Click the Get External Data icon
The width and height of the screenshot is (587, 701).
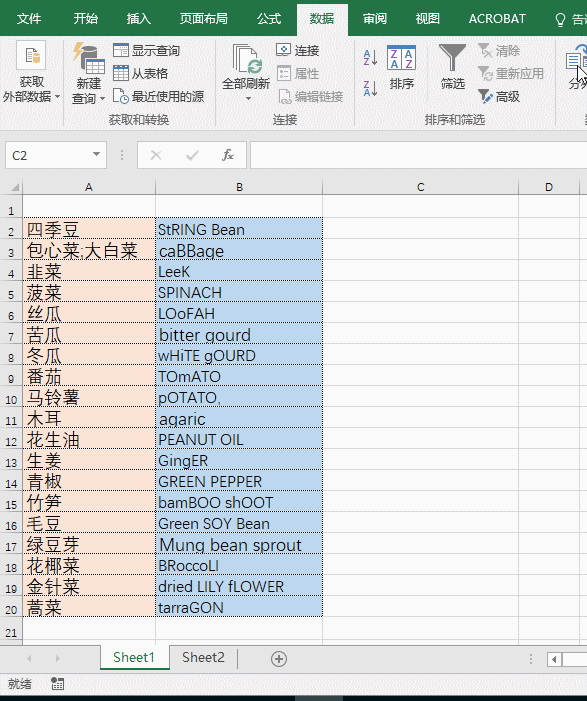click(31, 55)
